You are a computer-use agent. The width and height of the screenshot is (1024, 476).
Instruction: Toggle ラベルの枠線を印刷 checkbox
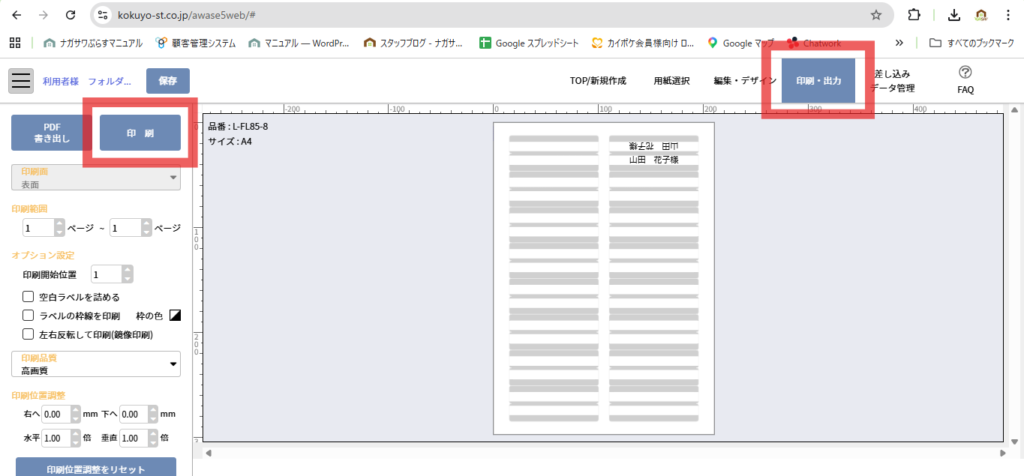[x=29, y=316]
